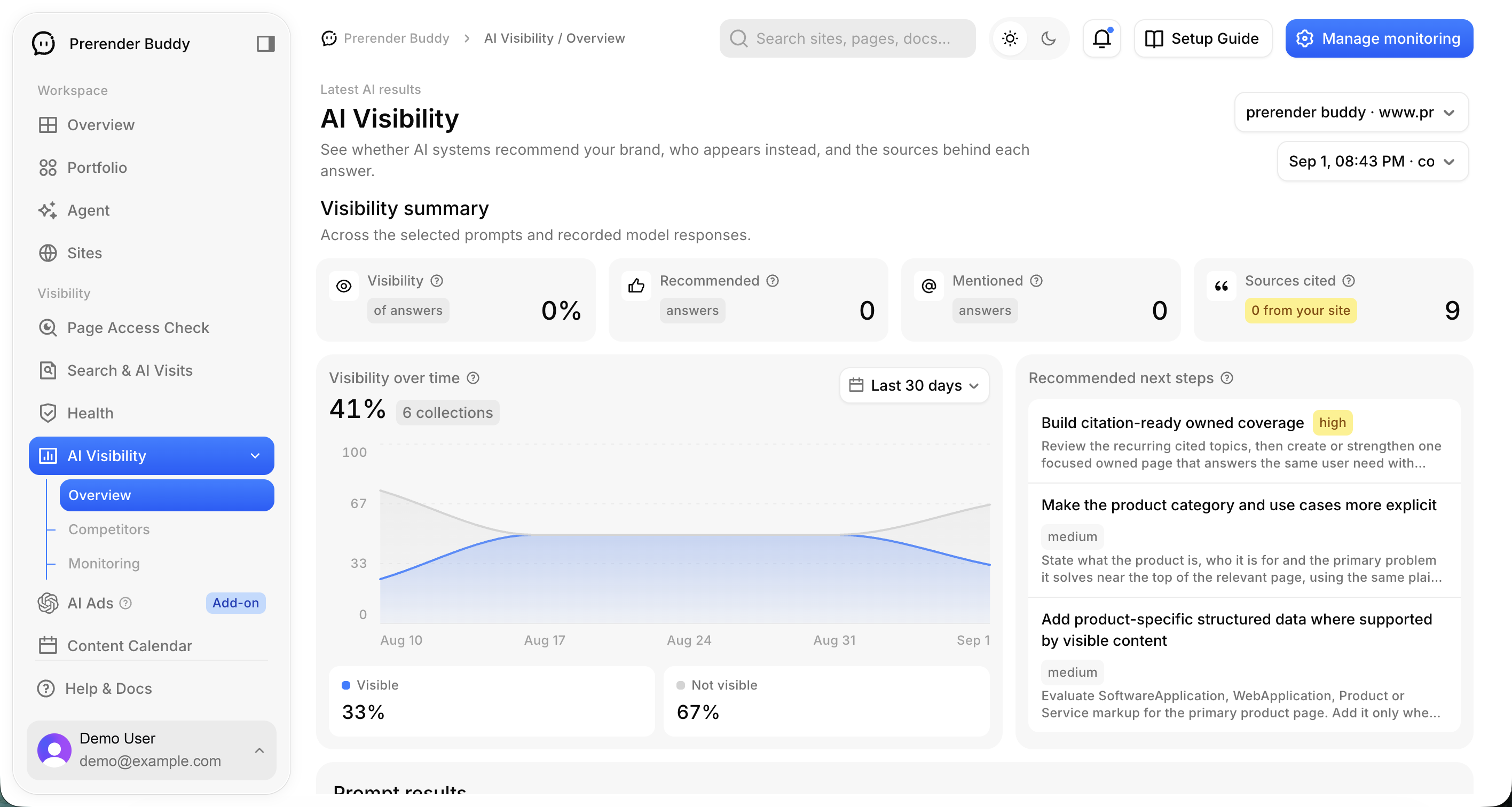This screenshot has height=807, width=1512.
Task: Click the 41% visibility value
Action: pyautogui.click(x=358, y=409)
